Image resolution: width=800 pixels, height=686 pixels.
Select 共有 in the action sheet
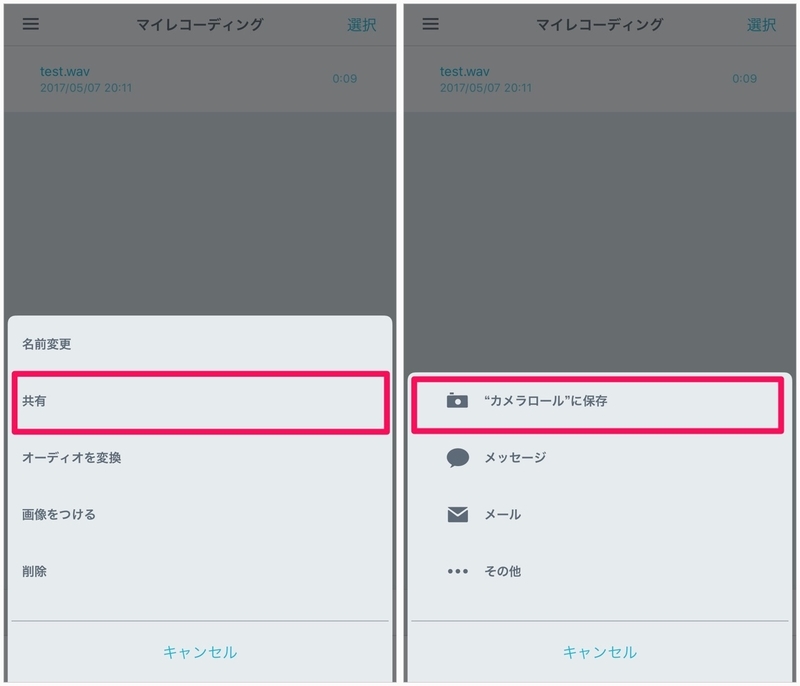click(x=201, y=402)
